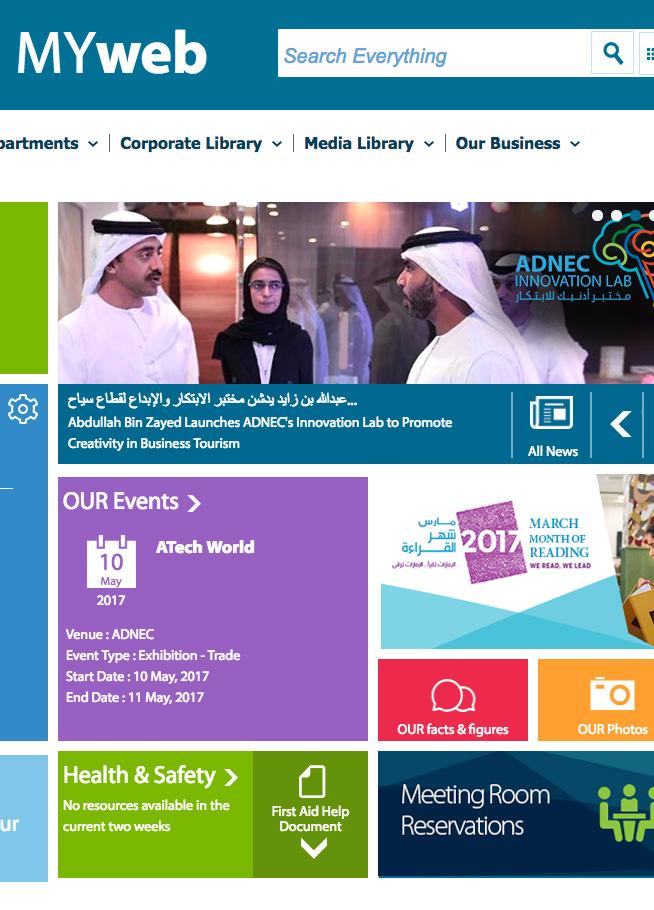Open the ATech World event title
This screenshot has height=910, width=654.
pos(205,547)
